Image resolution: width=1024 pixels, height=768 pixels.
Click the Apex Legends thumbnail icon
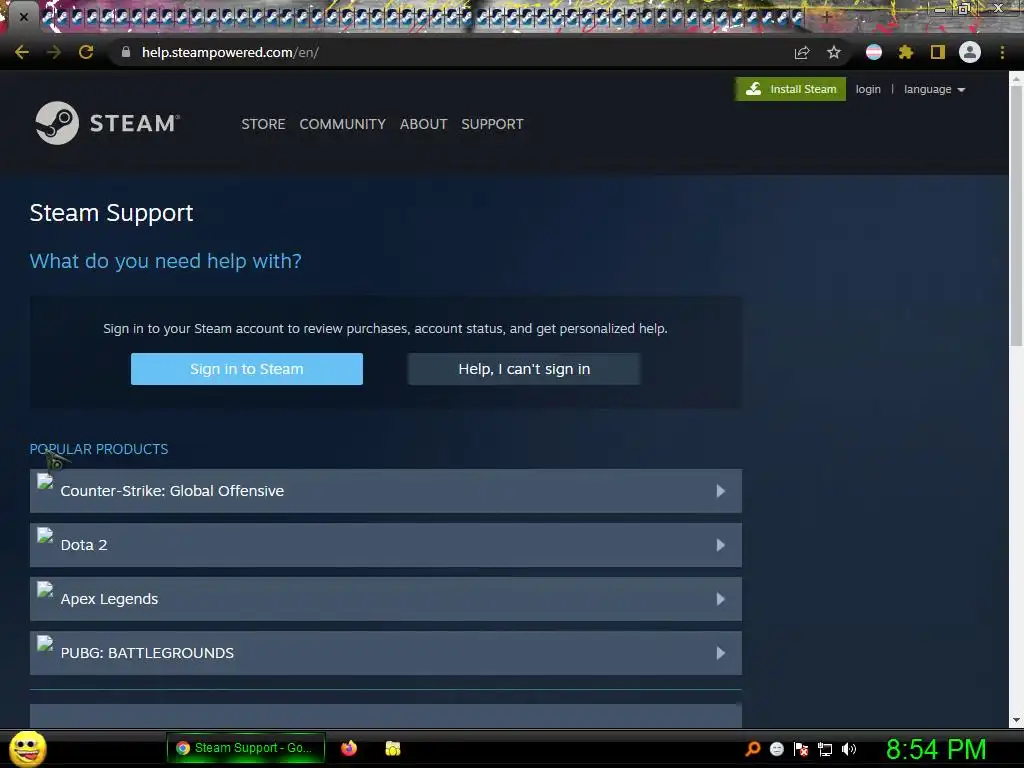click(x=45, y=590)
